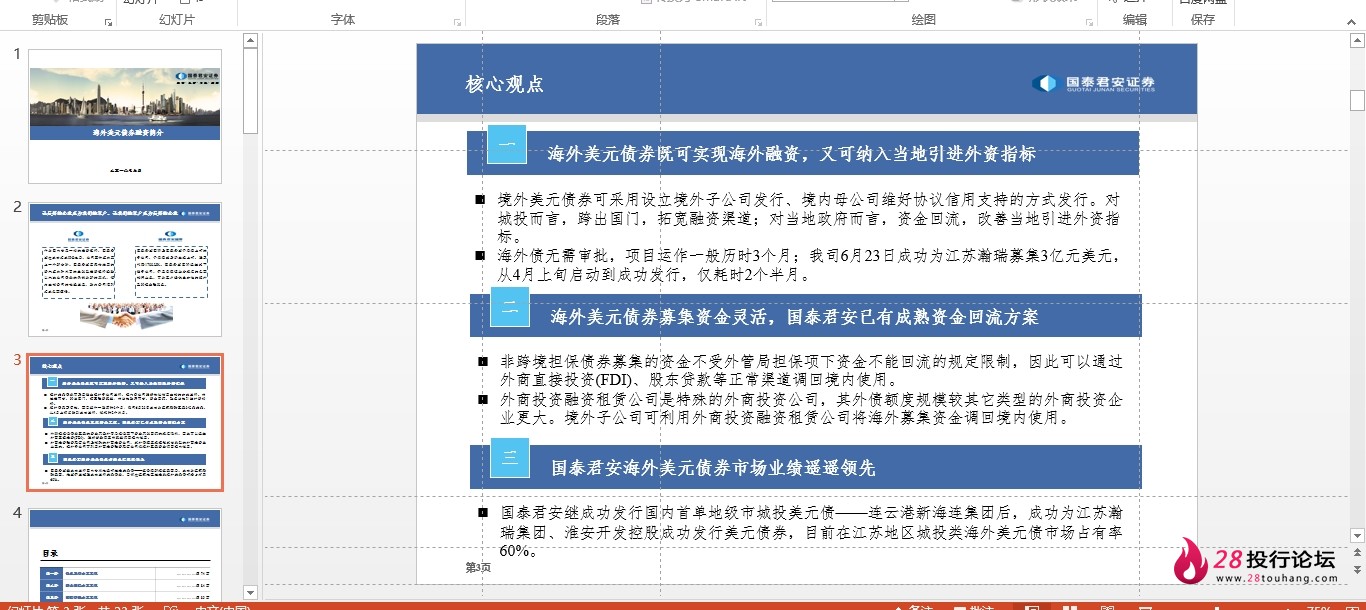Screen dimensions: 1366x610
Task: Open the 段落 group dialog launcher
Action: 757,21
